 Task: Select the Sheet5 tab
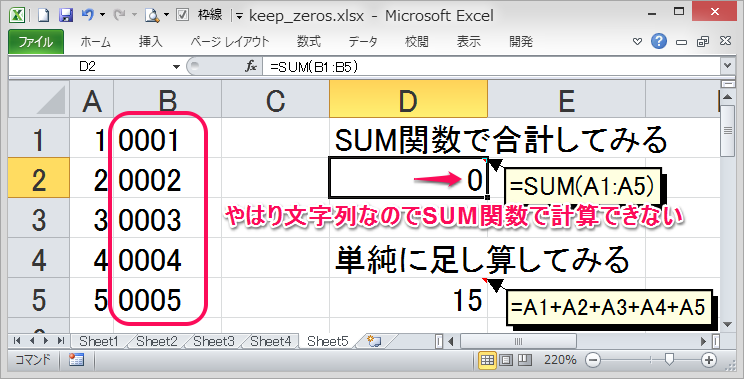coord(327,341)
